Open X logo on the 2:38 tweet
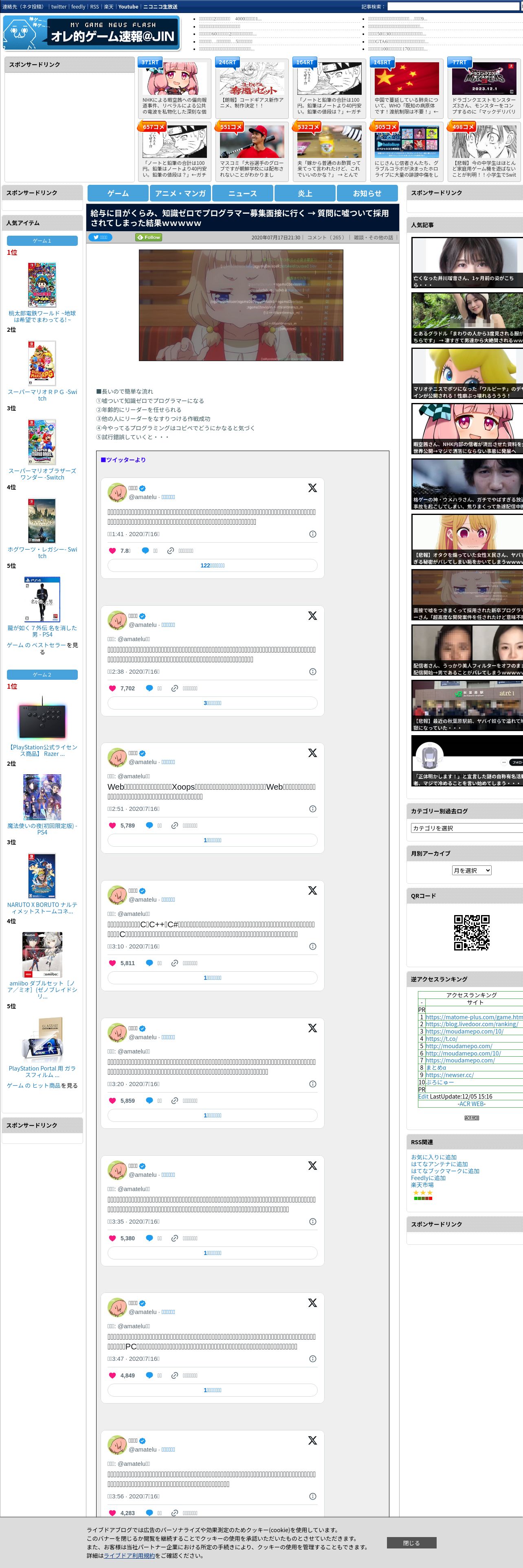Image resolution: width=523 pixels, height=1568 pixels. click(x=312, y=615)
